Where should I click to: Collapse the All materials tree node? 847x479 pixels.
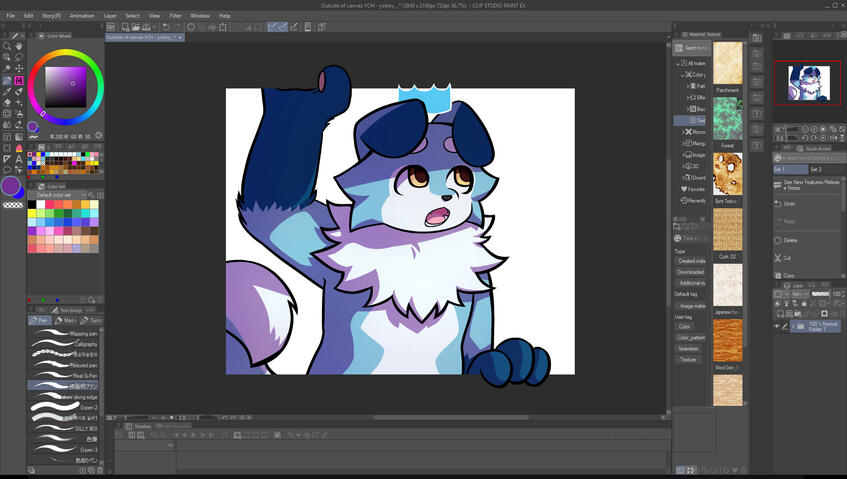tap(678, 63)
